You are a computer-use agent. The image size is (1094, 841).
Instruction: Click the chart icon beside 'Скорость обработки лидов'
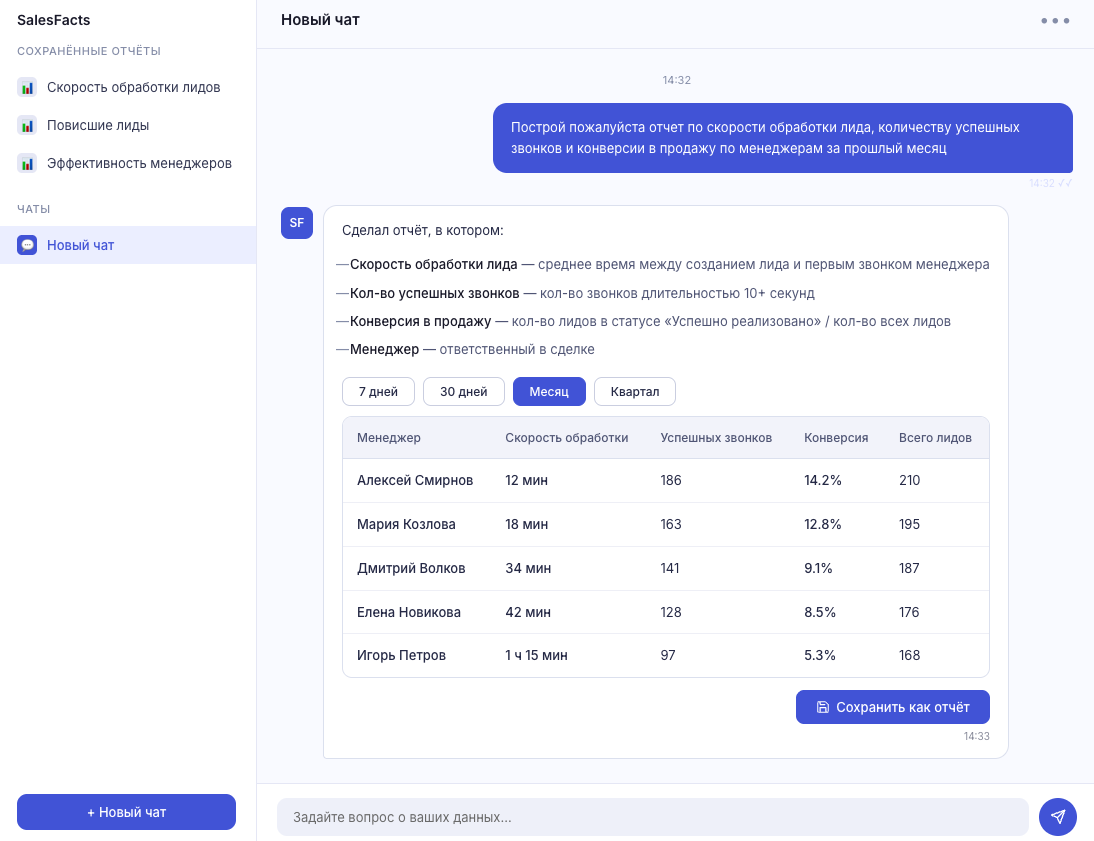click(x=28, y=87)
